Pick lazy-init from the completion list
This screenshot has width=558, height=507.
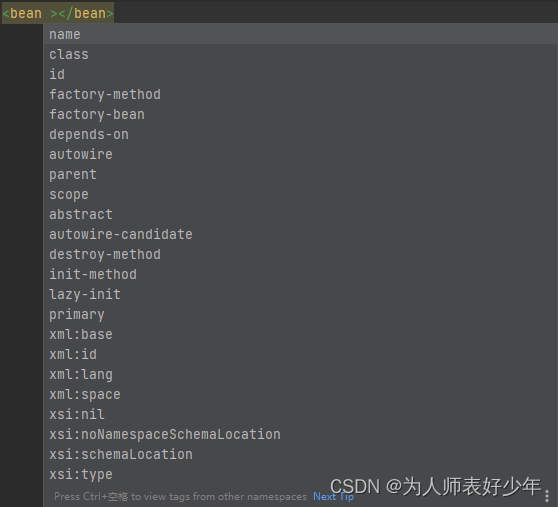[300, 294]
